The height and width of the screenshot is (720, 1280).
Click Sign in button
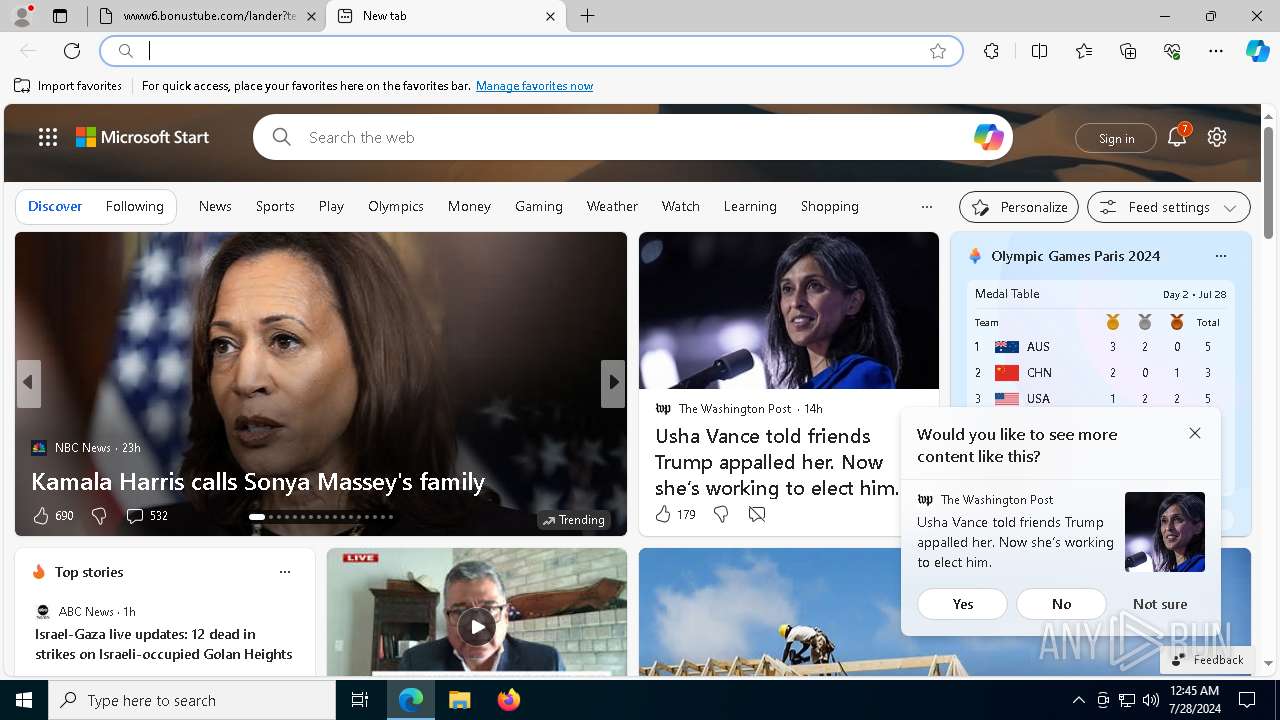[1116, 138]
